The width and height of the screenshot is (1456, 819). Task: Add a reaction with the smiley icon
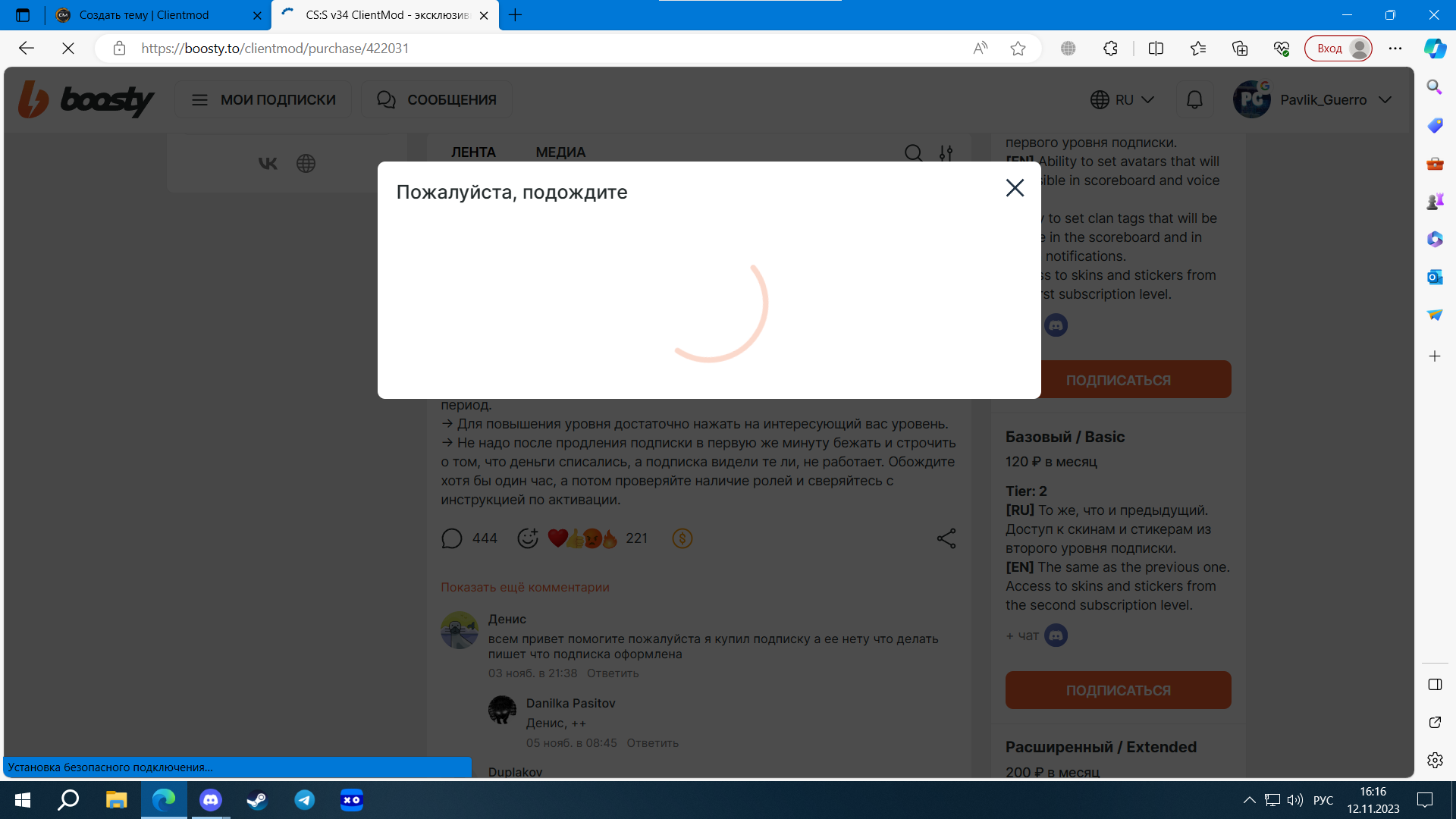click(528, 538)
